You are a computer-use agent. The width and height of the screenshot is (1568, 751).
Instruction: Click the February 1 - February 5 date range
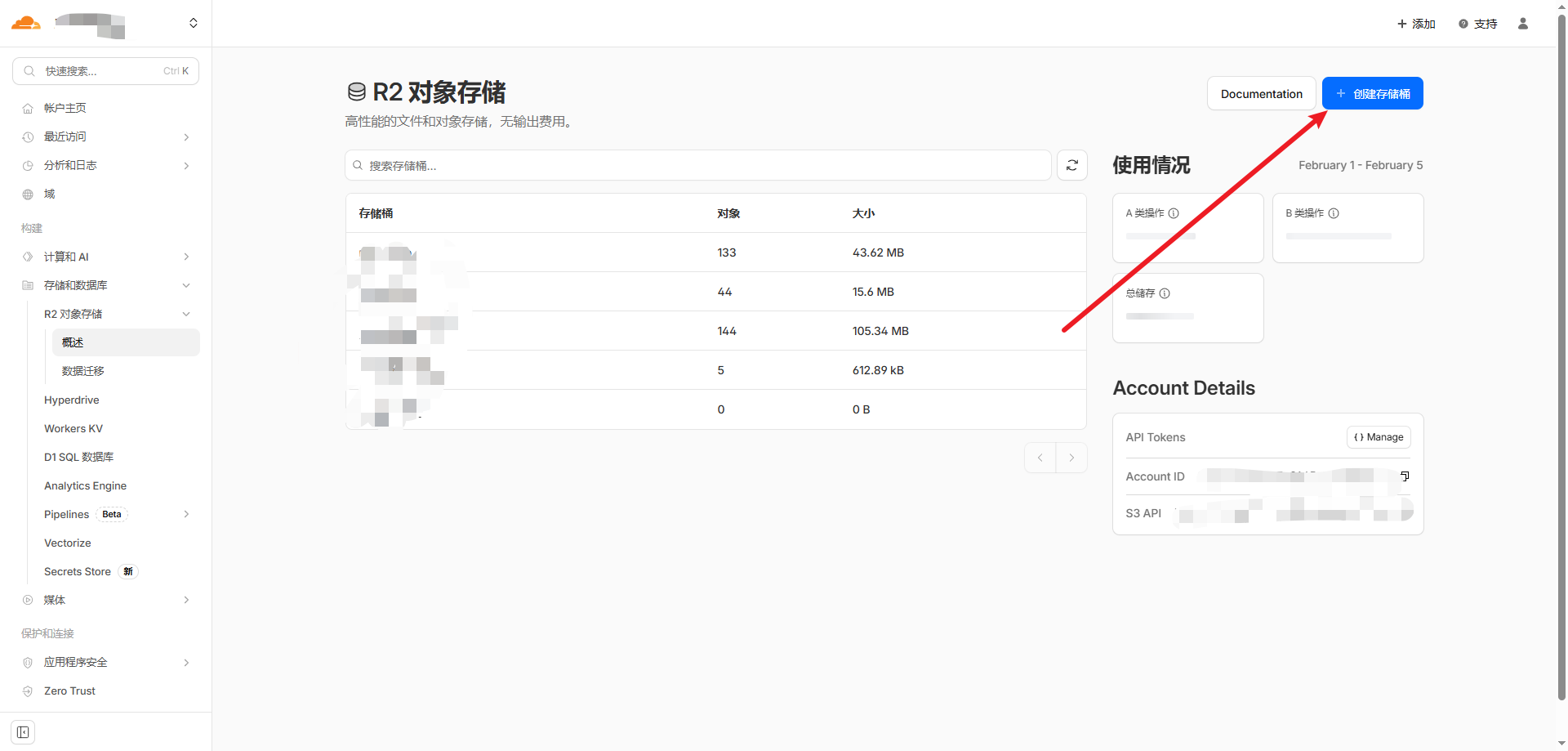pos(1361,165)
